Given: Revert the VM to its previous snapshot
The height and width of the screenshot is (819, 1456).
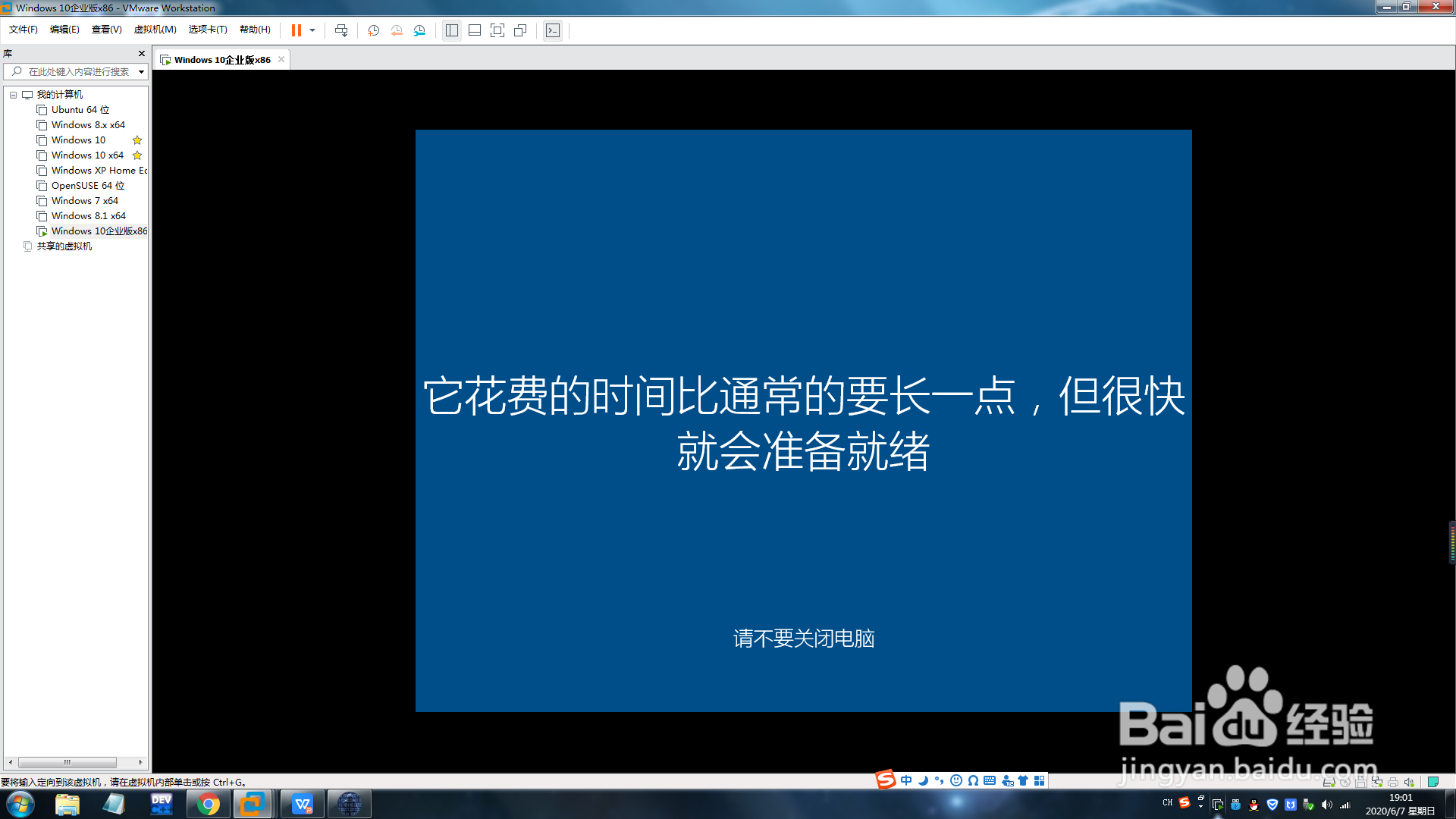Looking at the screenshot, I should tap(396, 30).
